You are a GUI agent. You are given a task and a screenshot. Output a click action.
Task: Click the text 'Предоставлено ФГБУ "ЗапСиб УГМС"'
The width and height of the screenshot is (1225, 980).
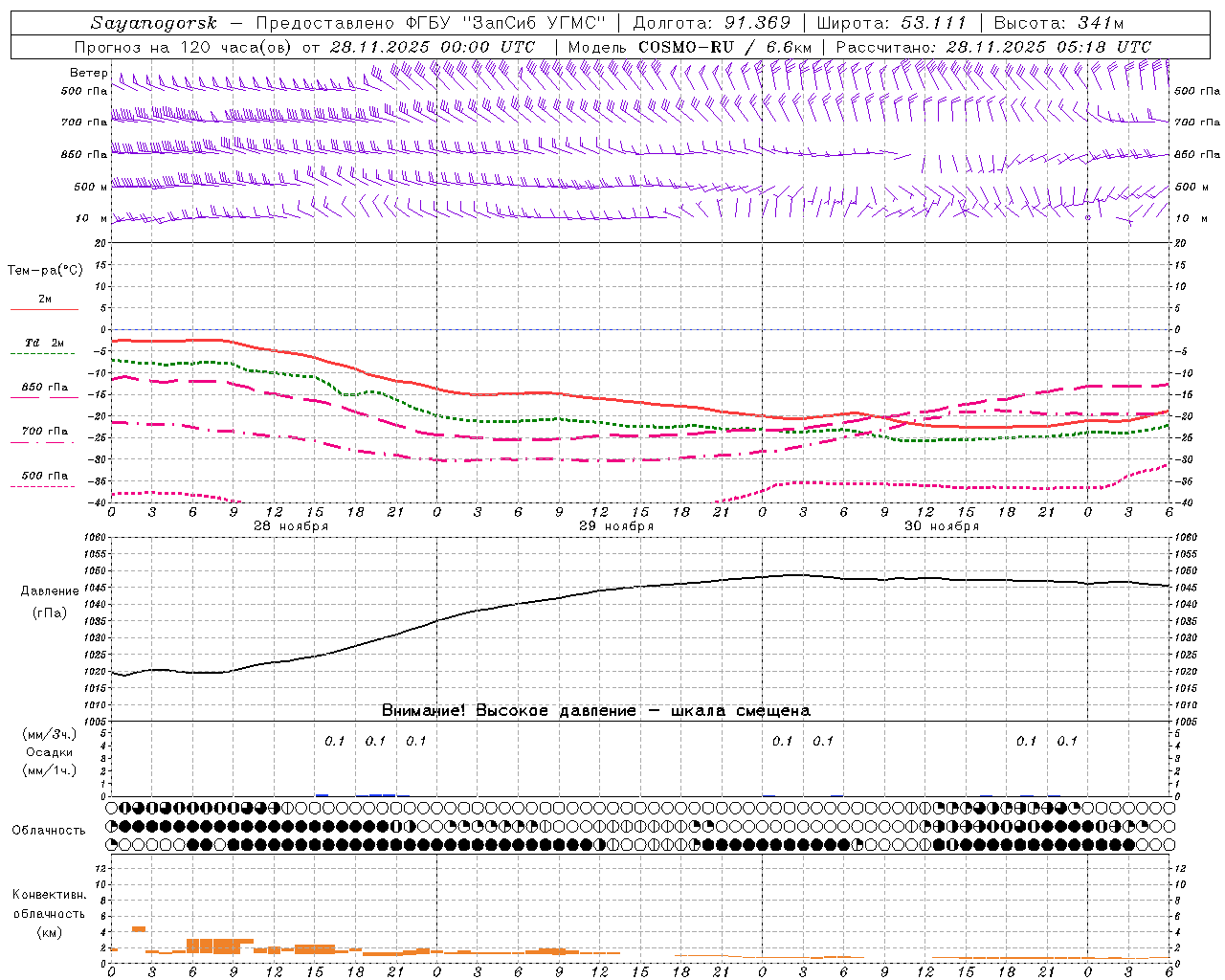[x=431, y=23]
